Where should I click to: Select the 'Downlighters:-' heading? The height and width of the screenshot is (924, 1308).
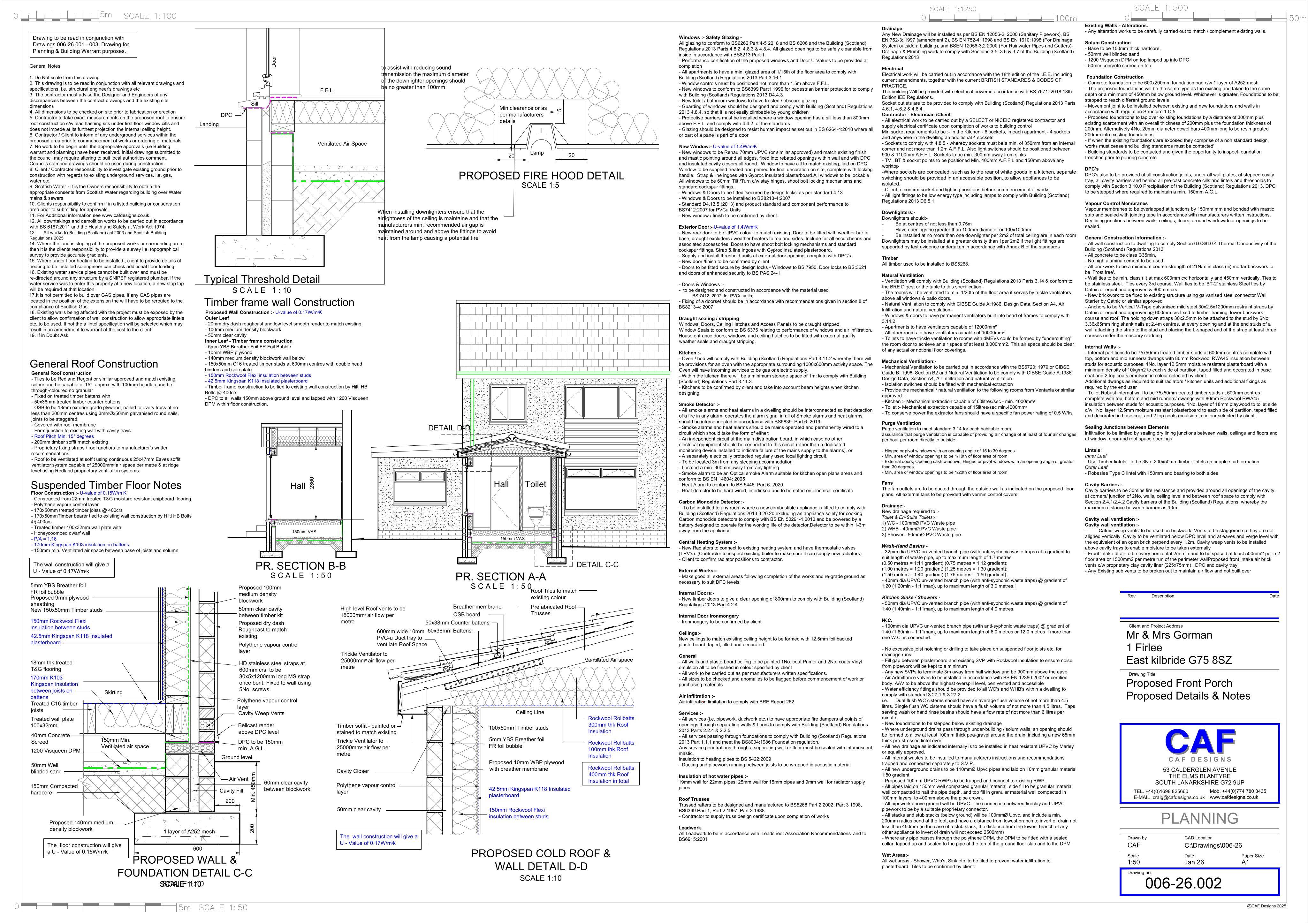898,213
